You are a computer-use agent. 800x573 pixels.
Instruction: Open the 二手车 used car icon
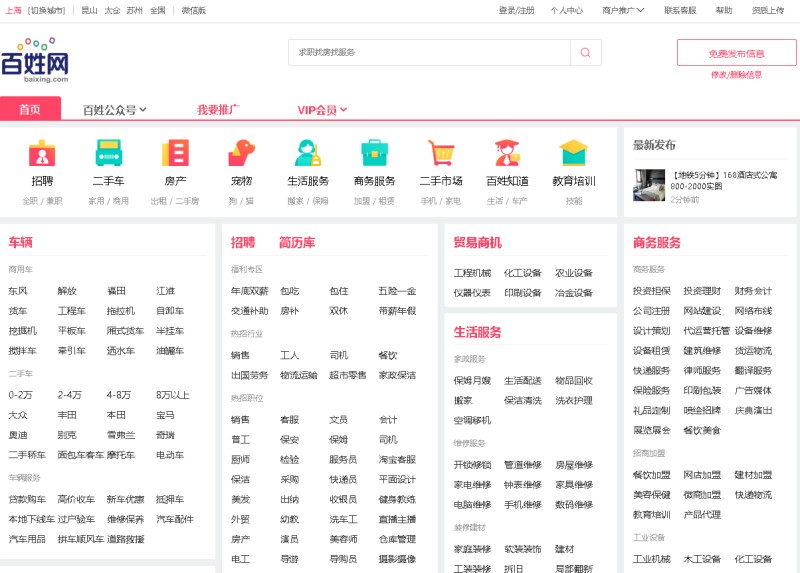(x=109, y=153)
